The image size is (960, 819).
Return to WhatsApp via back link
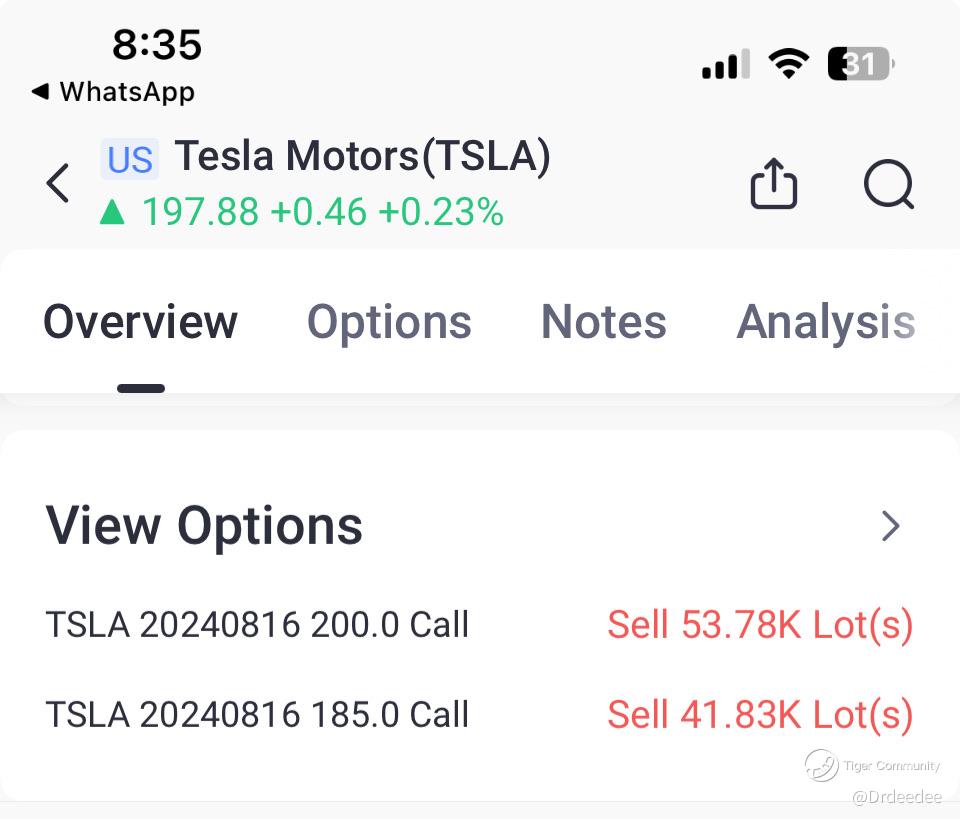tap(113, 92)
